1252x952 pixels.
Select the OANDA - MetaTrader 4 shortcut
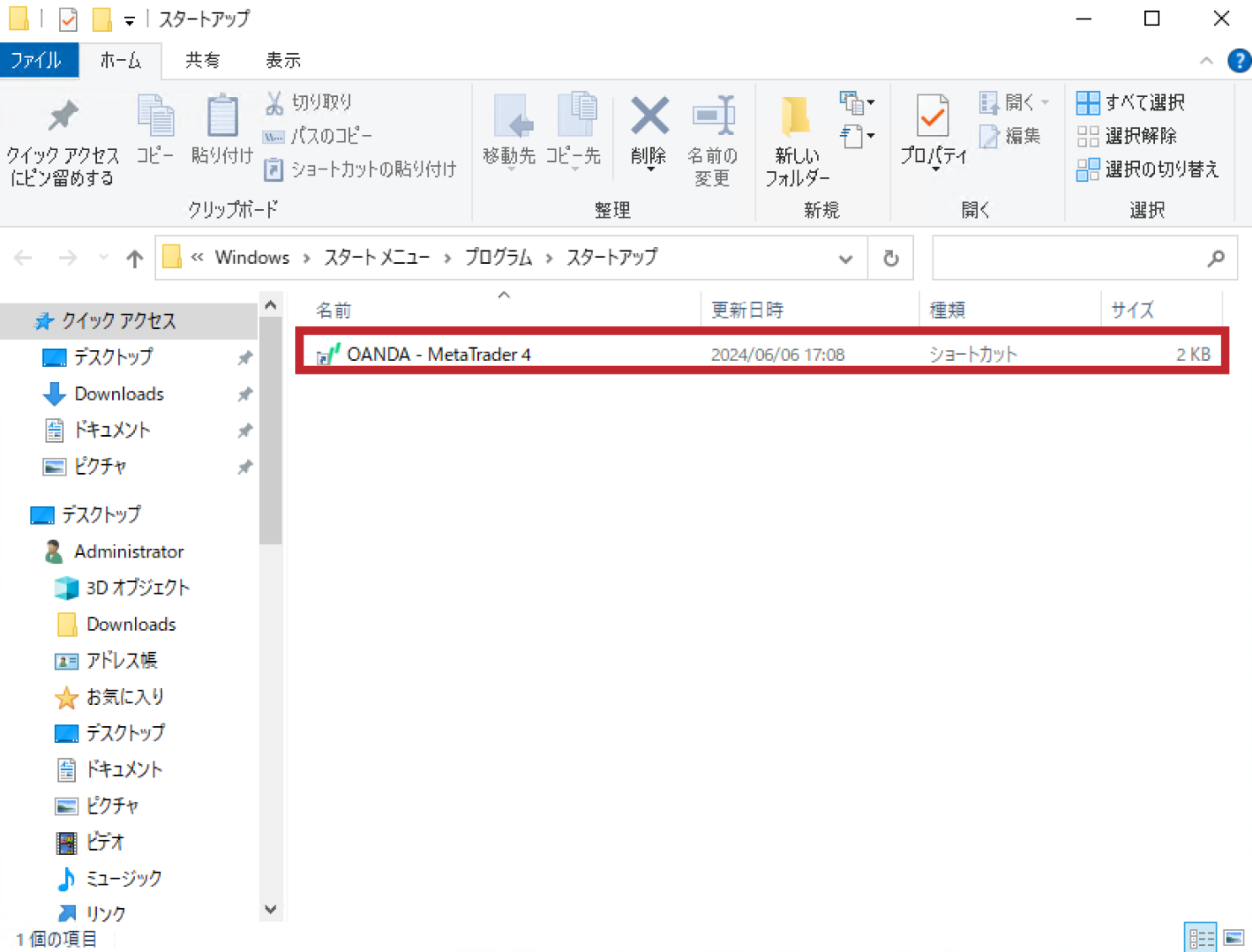pyautogui.click(x=762, y=354)
